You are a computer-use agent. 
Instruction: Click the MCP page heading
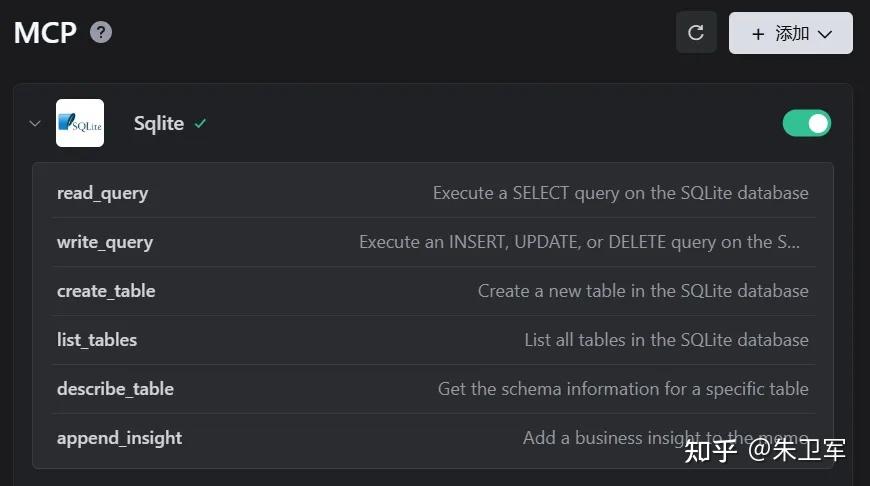[x=45, y=32]
